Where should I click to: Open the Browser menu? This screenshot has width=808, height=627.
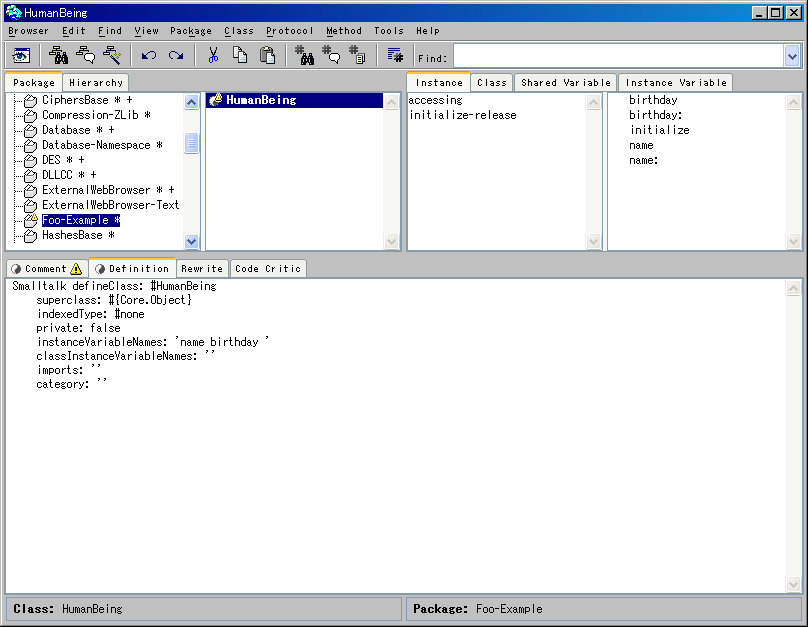28,31
